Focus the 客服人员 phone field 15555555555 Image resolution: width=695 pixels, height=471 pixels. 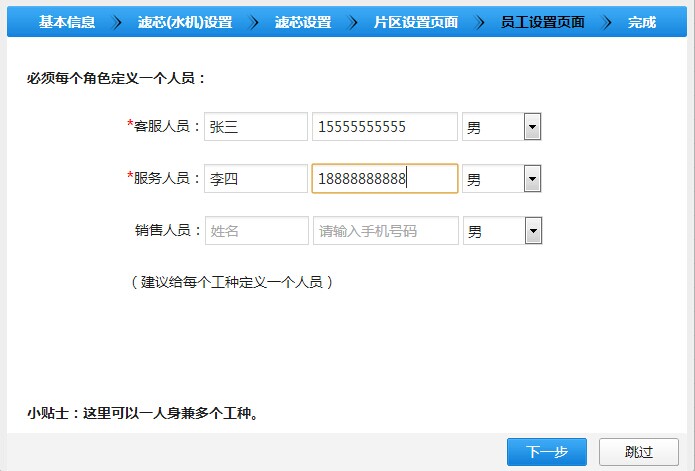pyautogui.click(x=385, y=127)
